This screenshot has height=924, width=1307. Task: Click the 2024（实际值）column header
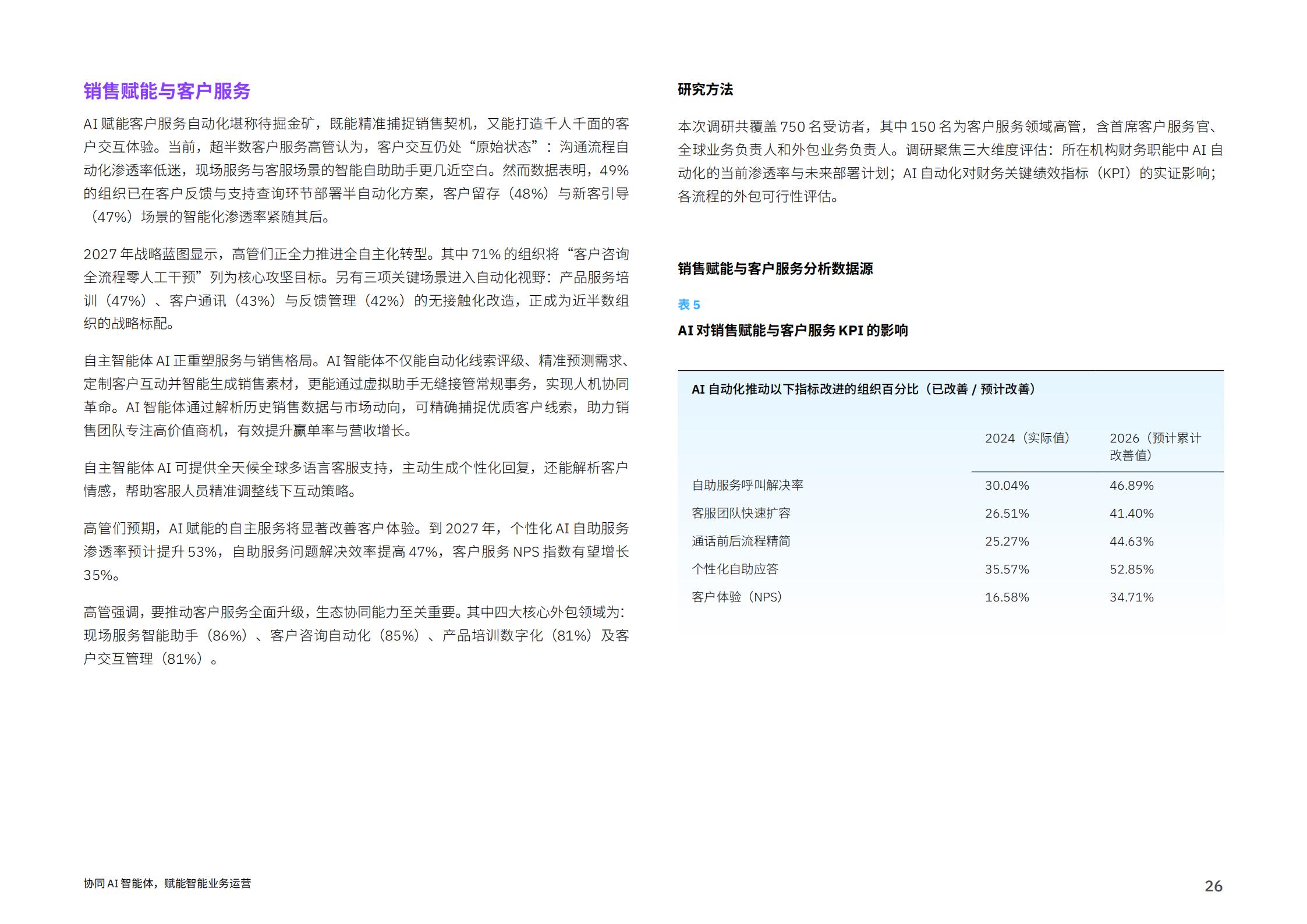[x=1028, y=438]
